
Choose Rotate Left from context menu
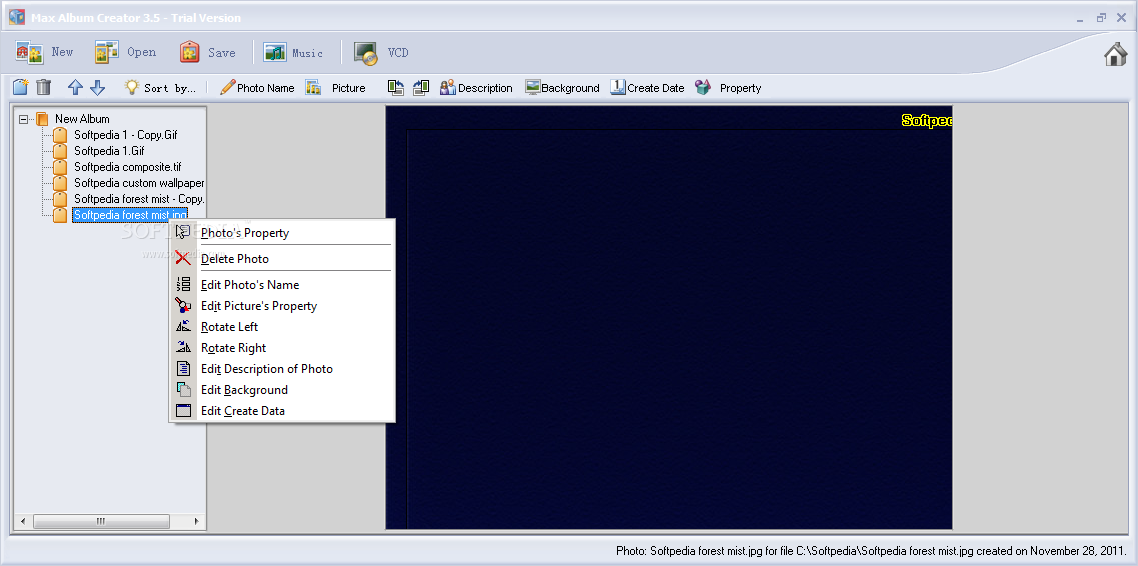point(282,327)
